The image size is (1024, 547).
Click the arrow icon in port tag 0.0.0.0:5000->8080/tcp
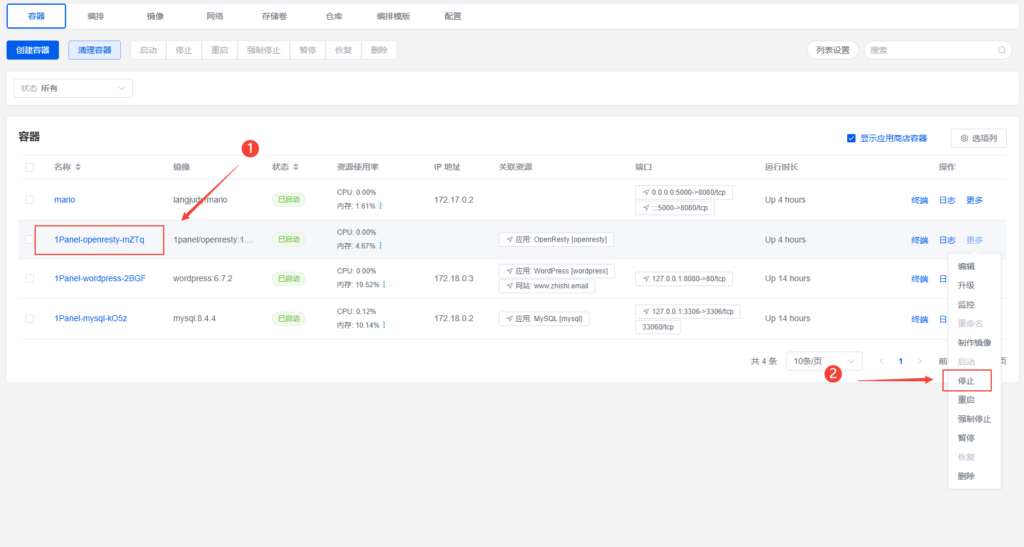(646, 193)
